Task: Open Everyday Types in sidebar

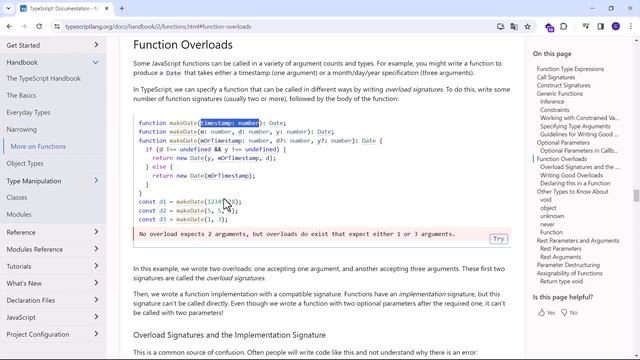Action: click(x=28, y=112)
